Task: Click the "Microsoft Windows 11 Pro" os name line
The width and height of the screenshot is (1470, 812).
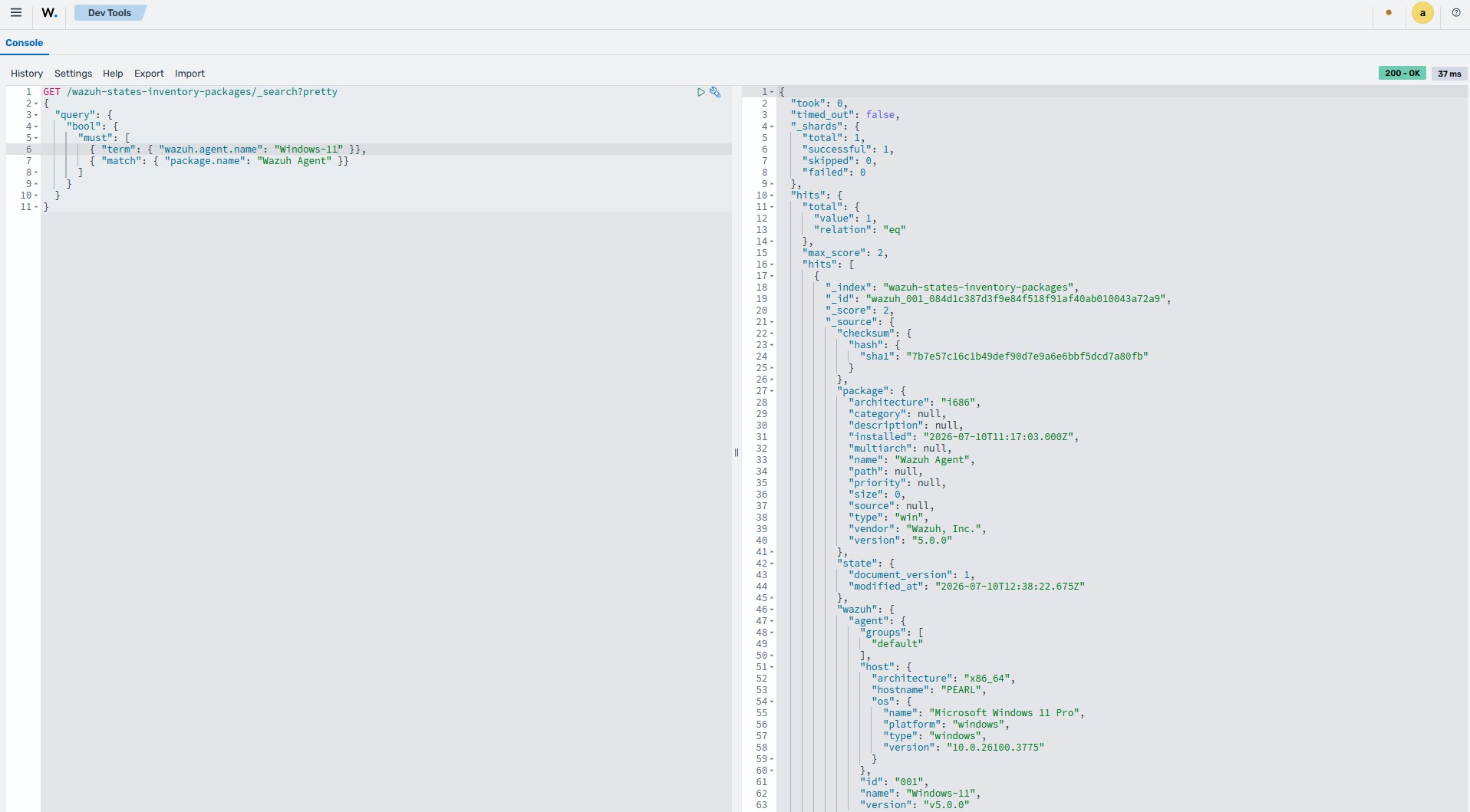Action: tap(984, 713)
